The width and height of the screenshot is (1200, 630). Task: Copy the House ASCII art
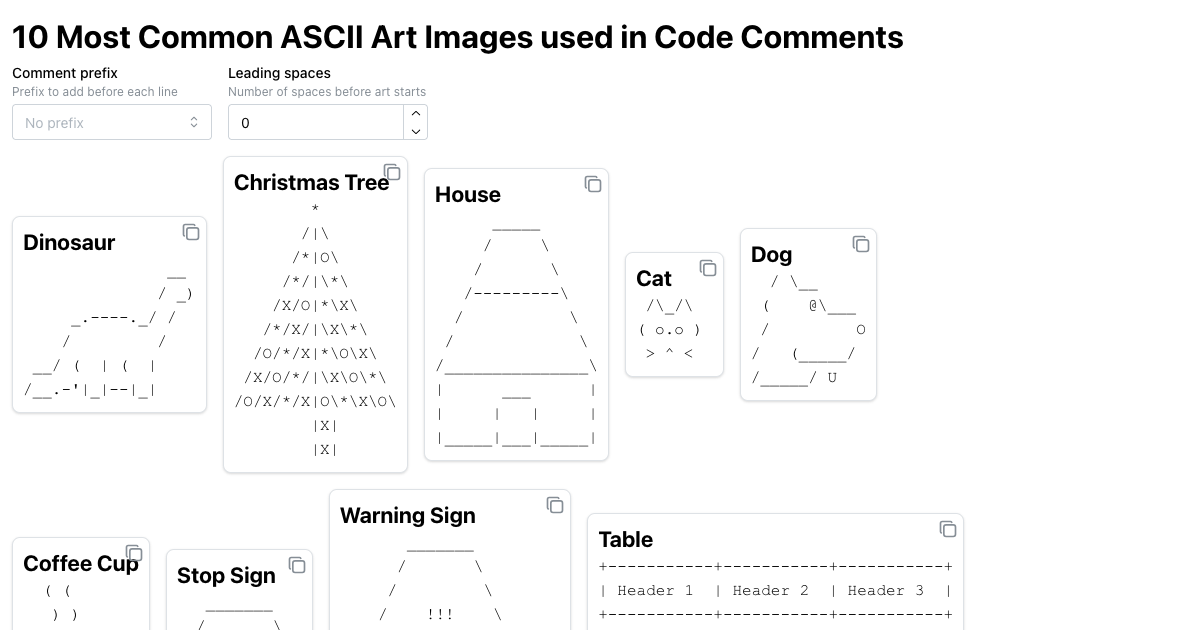[593, 184]
